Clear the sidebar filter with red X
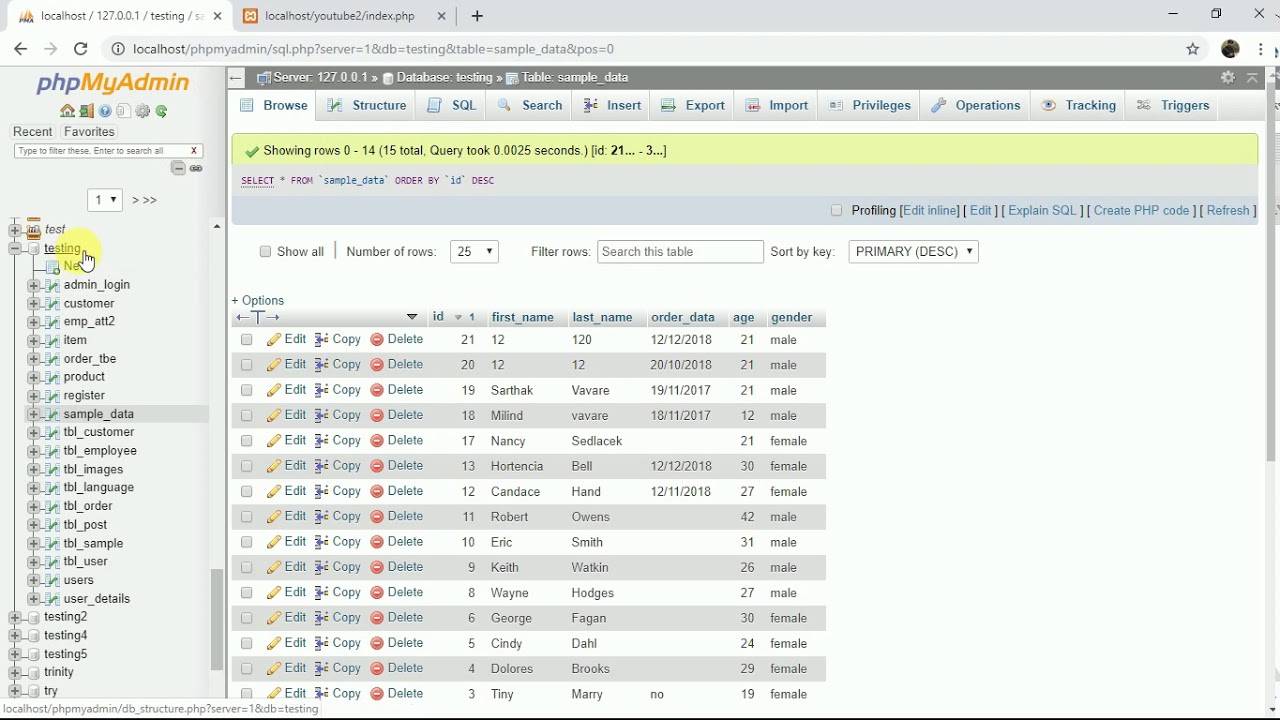1280x720 pixels. coord(194,151)
